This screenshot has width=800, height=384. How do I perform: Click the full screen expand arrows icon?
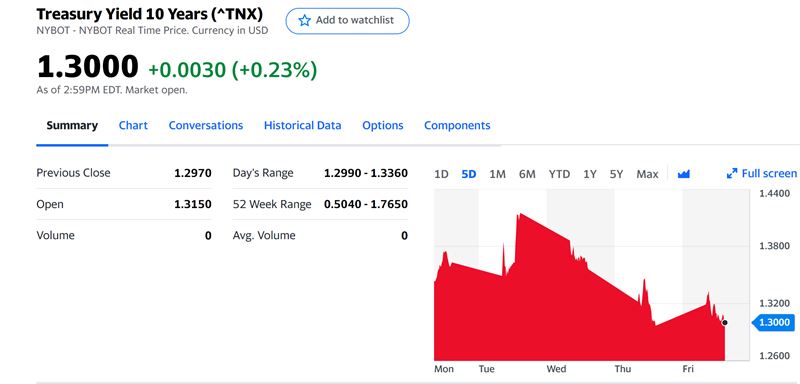point(732,174)
